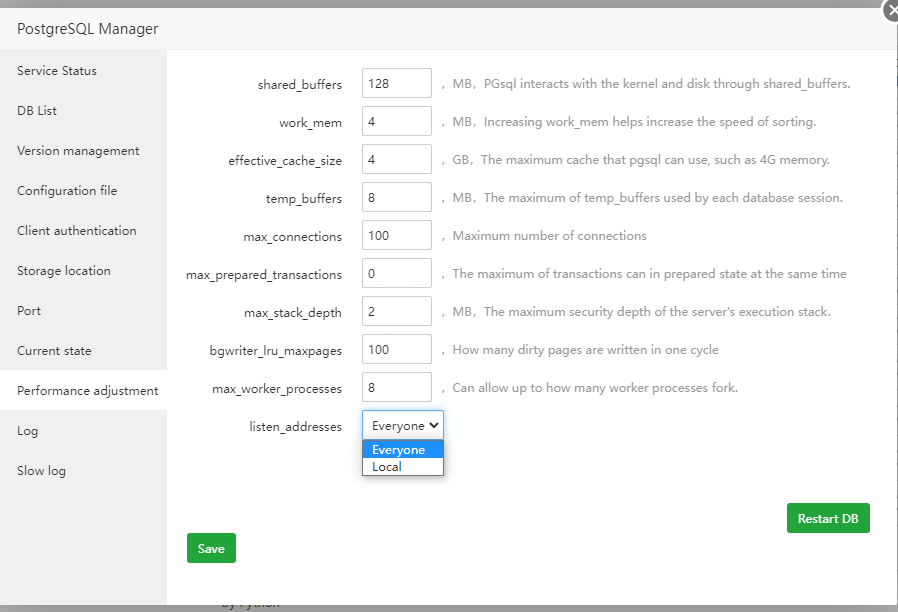898x612 pixels.
Task: Go to the DB List section
Action: point(37,111)
